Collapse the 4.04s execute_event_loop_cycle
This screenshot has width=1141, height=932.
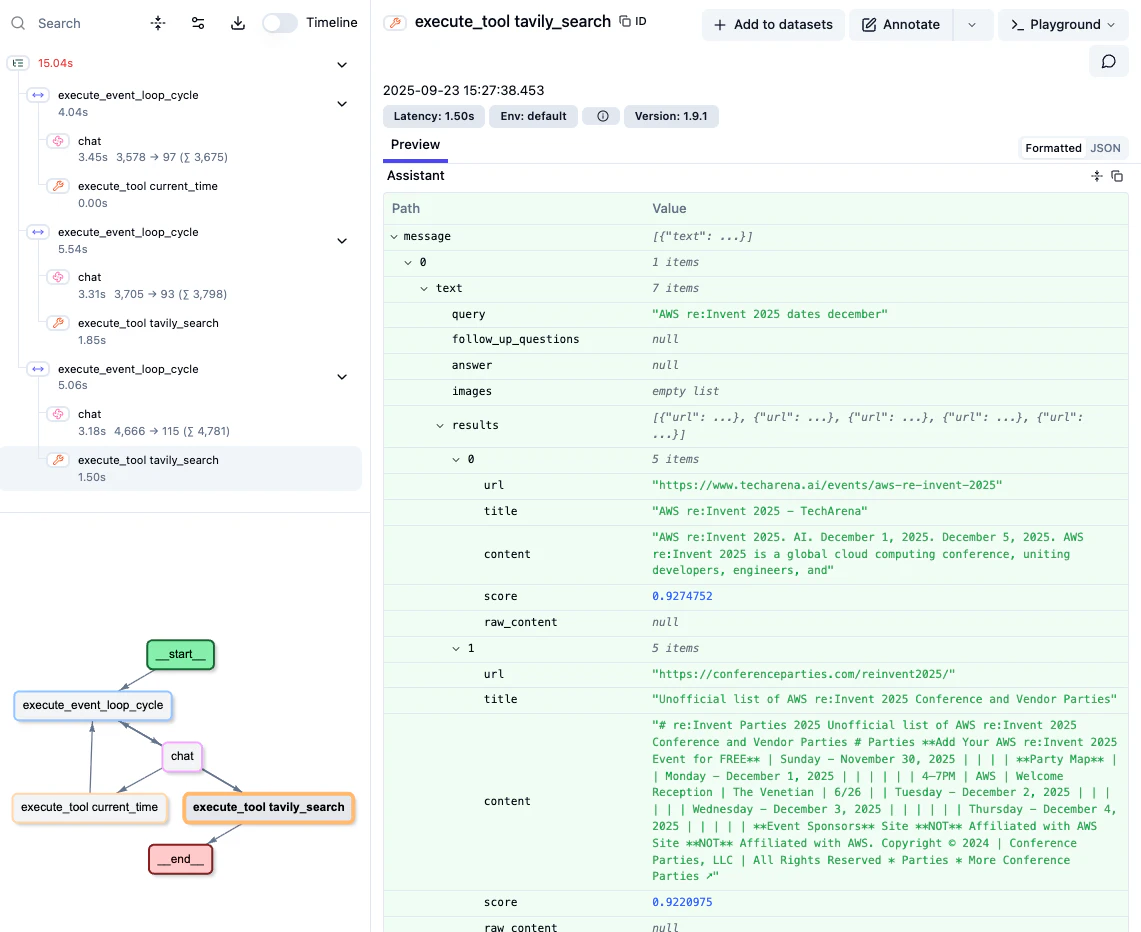pyautogui.click(x=342, y=104)
